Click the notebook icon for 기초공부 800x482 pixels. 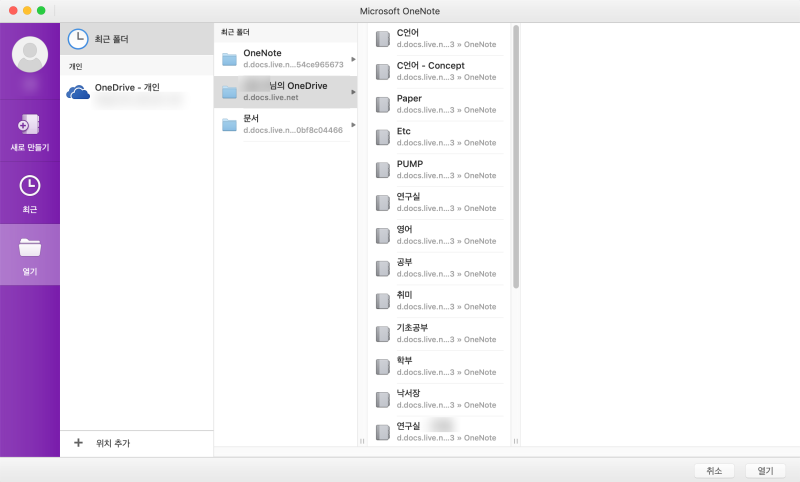pyautogui.click(x=383, y=334)
